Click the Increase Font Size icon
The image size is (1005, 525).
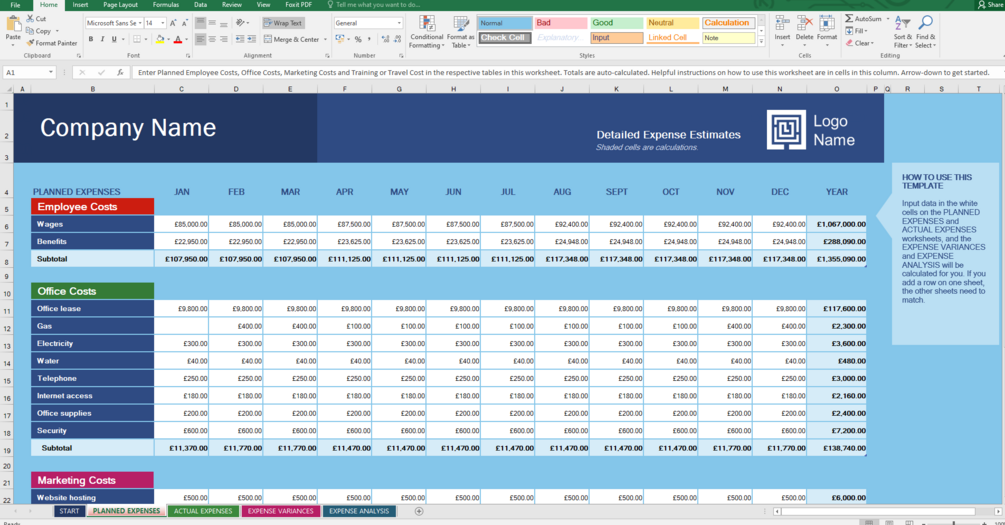click(x=173, y=23)
